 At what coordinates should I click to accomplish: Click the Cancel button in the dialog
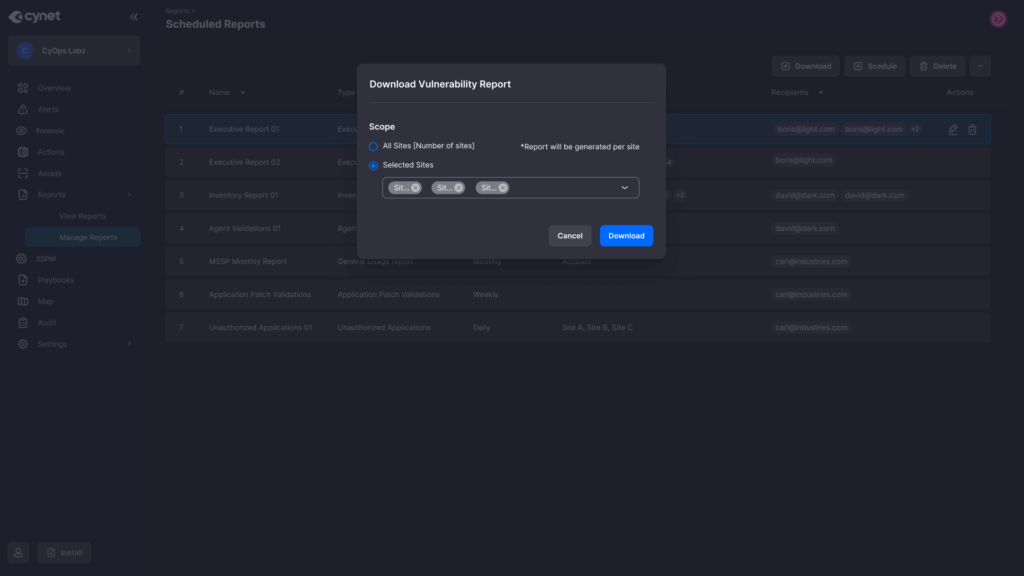(x=570, y=236)
